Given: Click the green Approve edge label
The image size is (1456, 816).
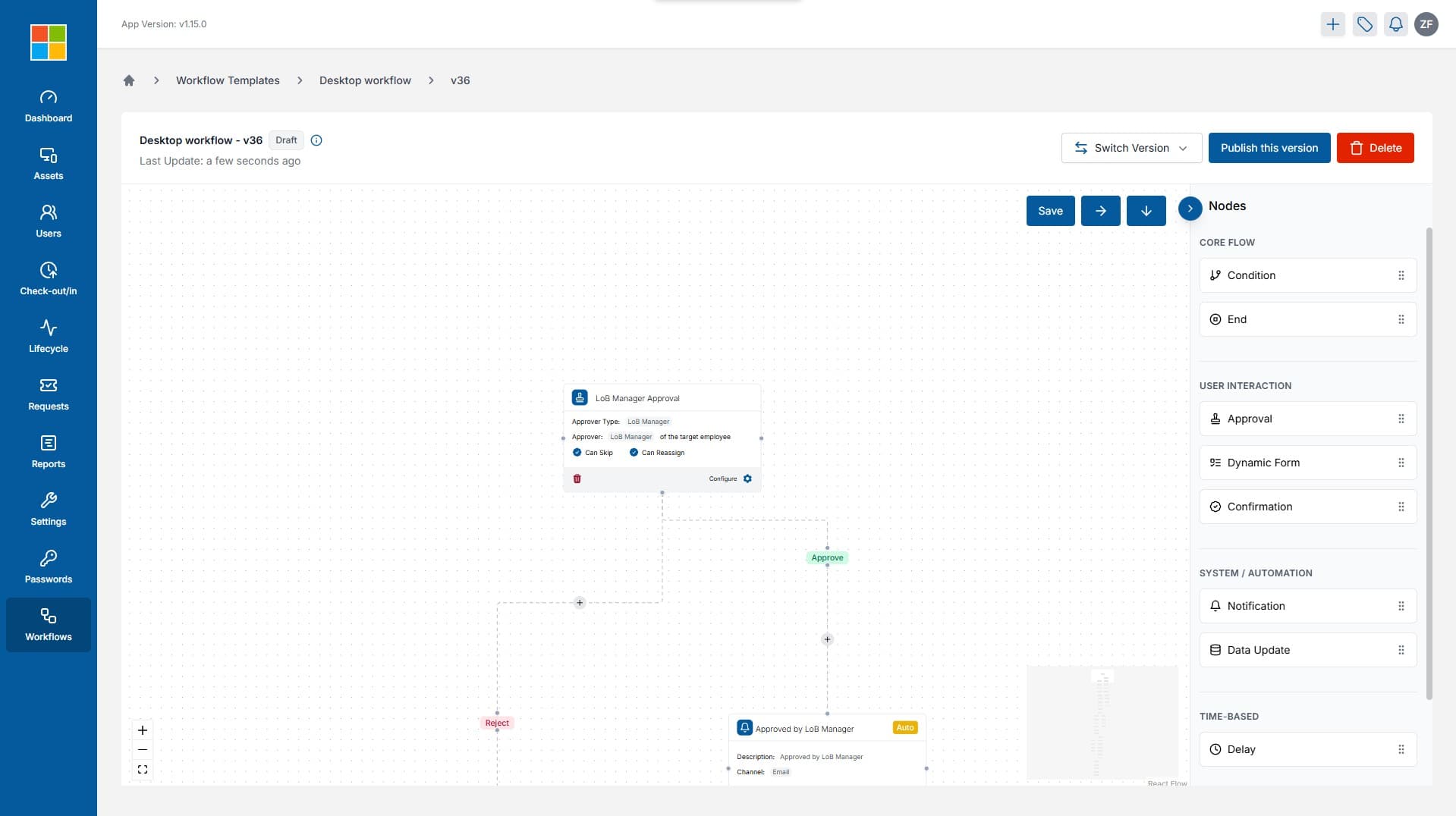Looking at the screenshot, I should coord(827,557).
